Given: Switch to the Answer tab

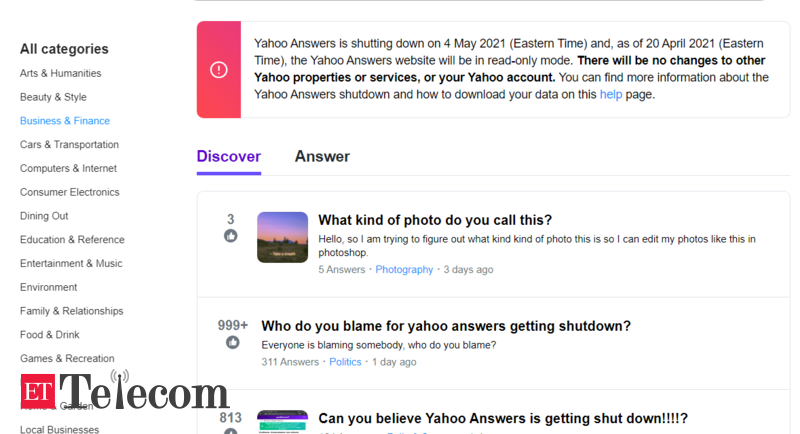Looking at the screenshot, I should click(322, 156).
